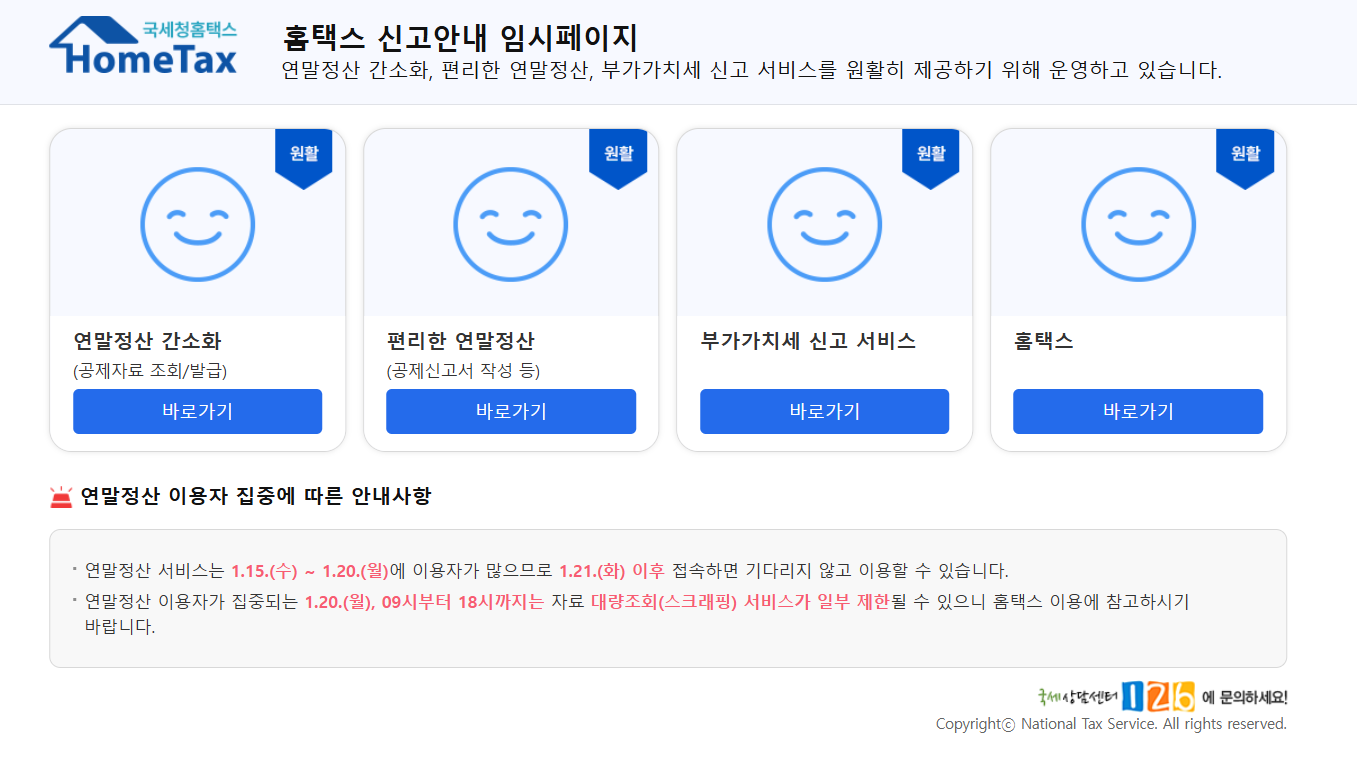The width and height of the screenshot is (1357, 768).
Task: Click heading 연말정산 이용자 집중에 따른 안내사항
Action: pyautogui.click(x=256, y=496)
